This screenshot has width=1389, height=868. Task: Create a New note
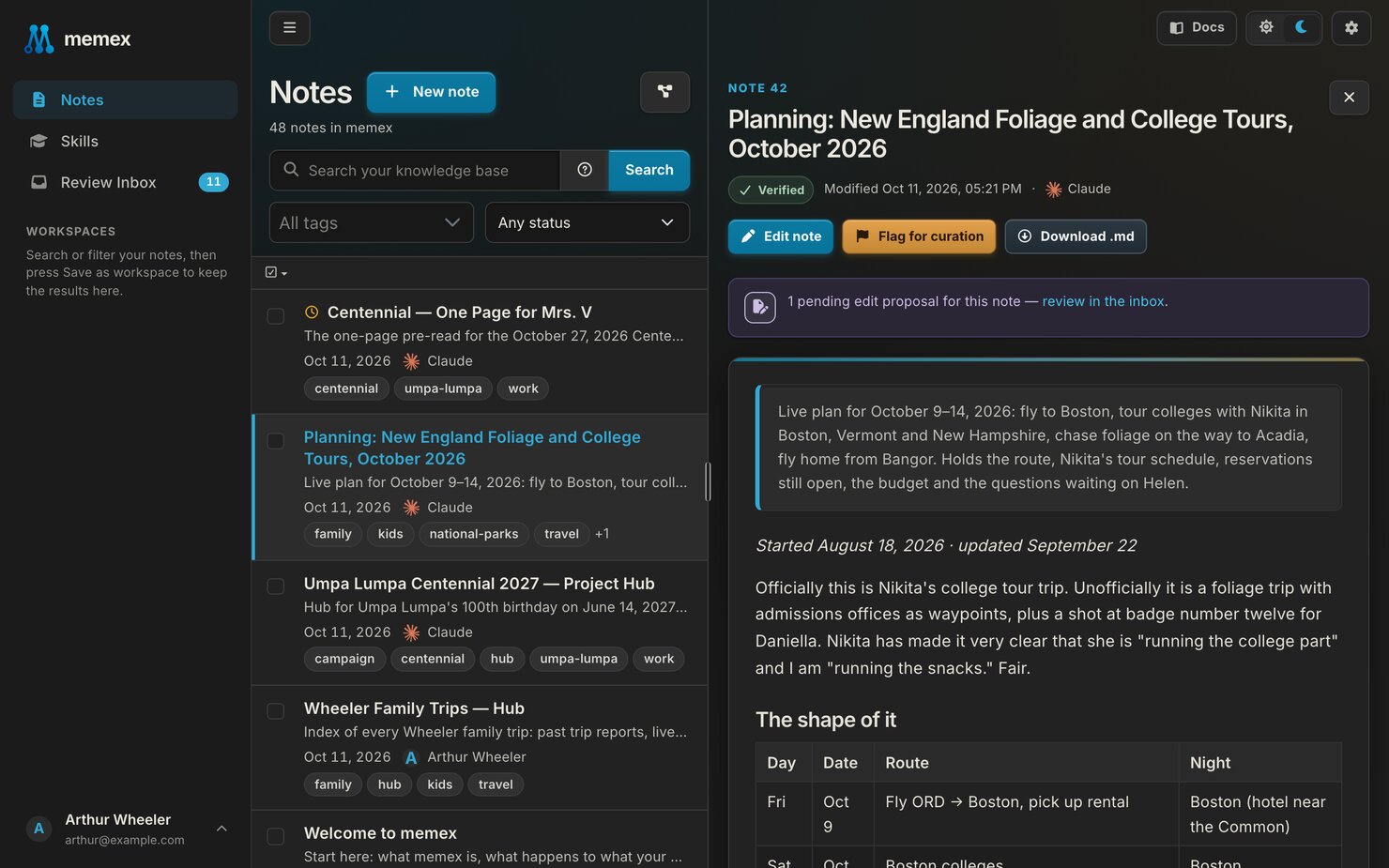tap(432, 92)
